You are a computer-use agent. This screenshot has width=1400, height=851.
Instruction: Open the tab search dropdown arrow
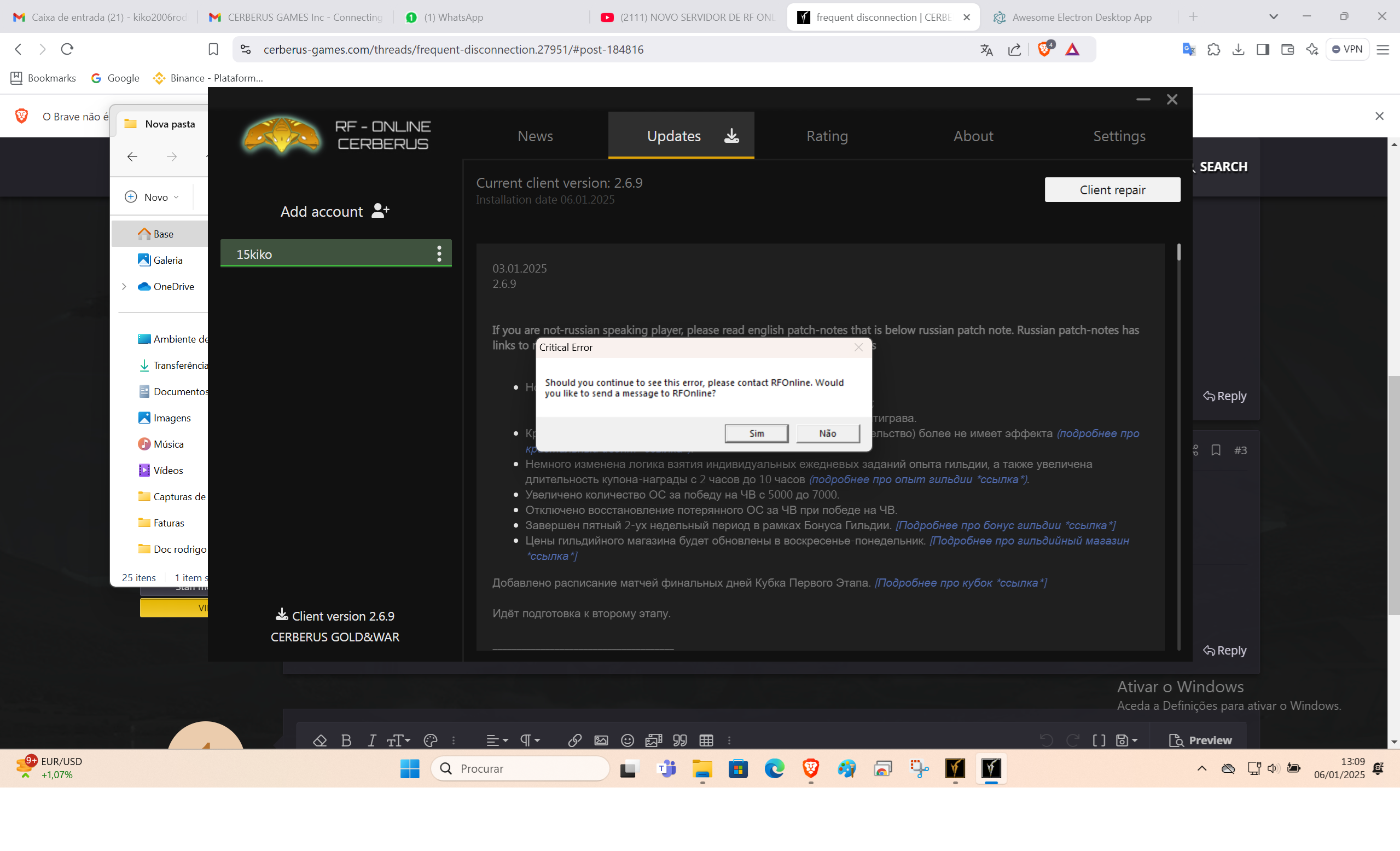click(1274, 17)
